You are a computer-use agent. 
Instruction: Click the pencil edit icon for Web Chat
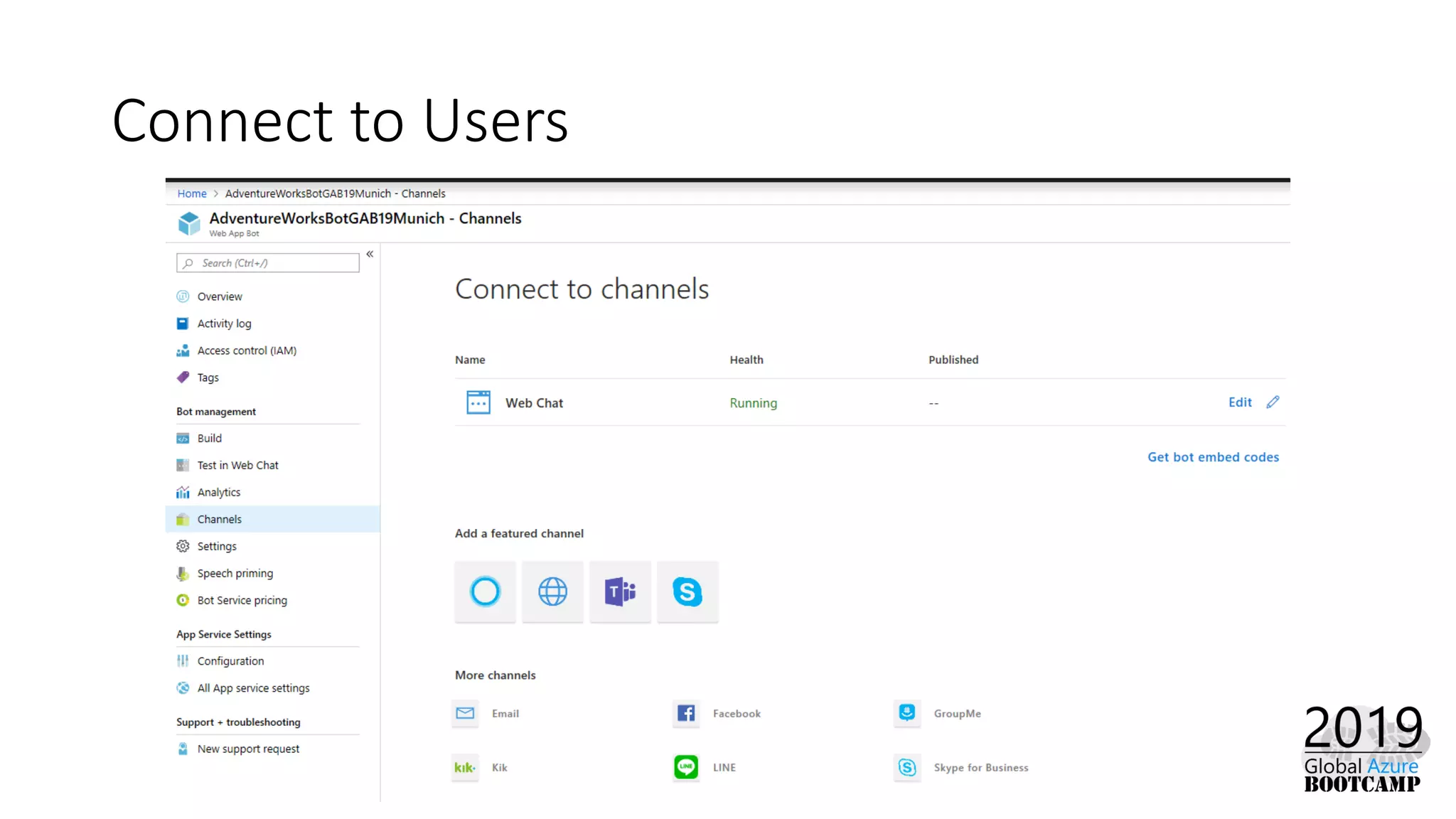click(1273, 402)
